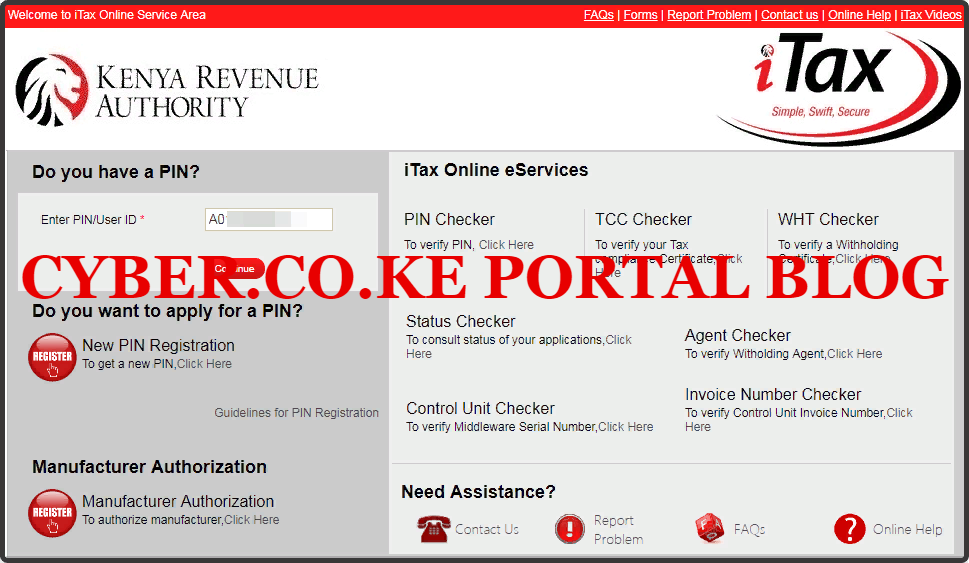Open the Guidelines for PIN Registration link
The image size is (969, 563).
pos(296,413)
